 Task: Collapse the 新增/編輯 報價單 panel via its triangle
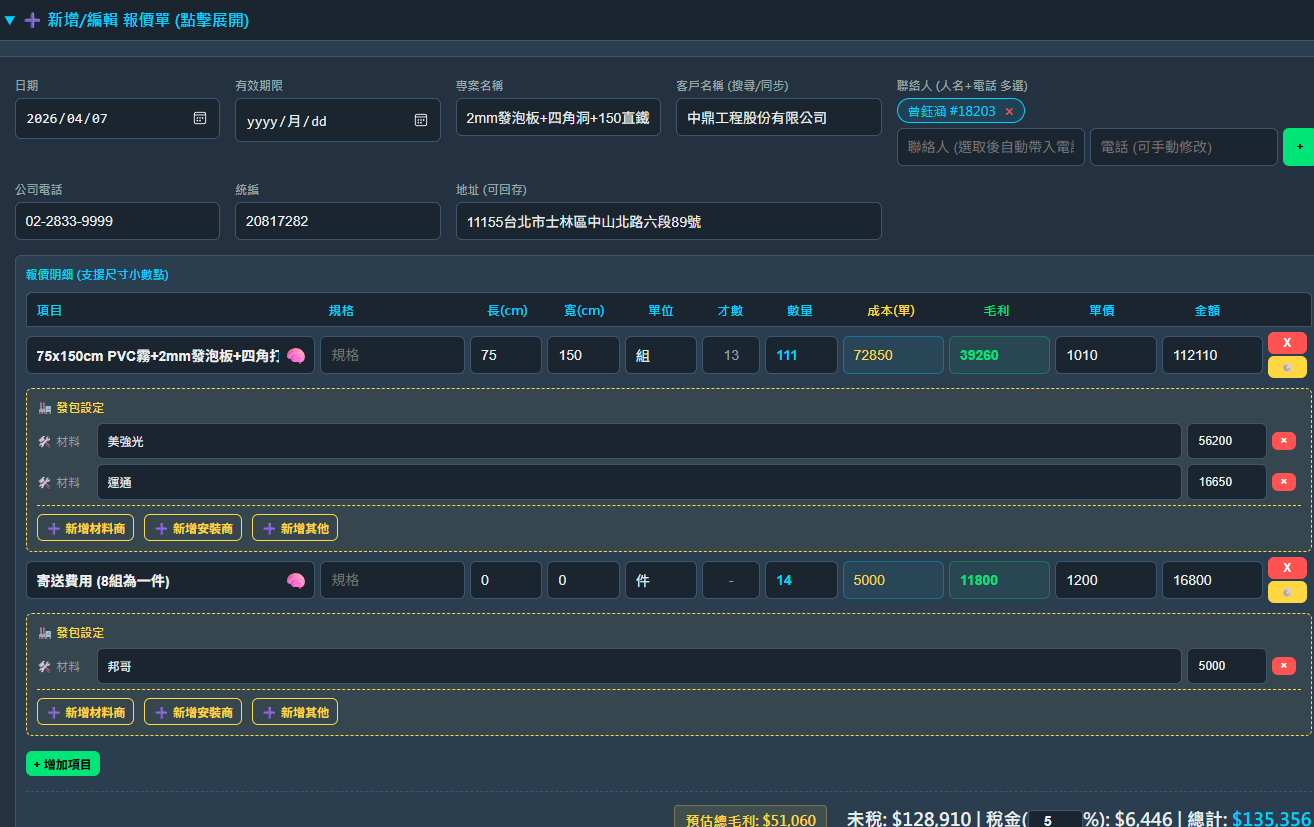(x=12, y=20)
